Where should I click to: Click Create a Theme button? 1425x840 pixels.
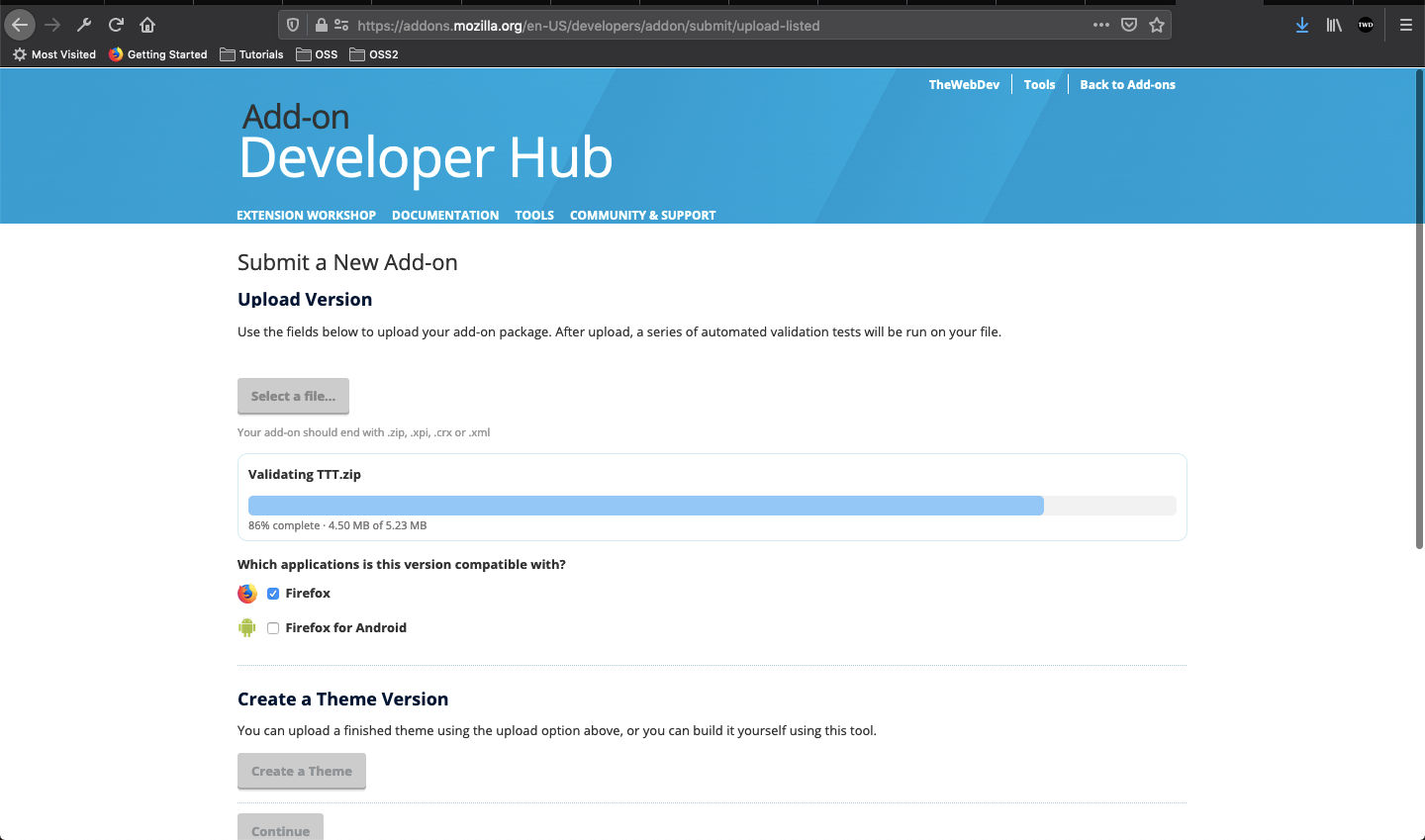pyautogui.click(x=302, y=771)
